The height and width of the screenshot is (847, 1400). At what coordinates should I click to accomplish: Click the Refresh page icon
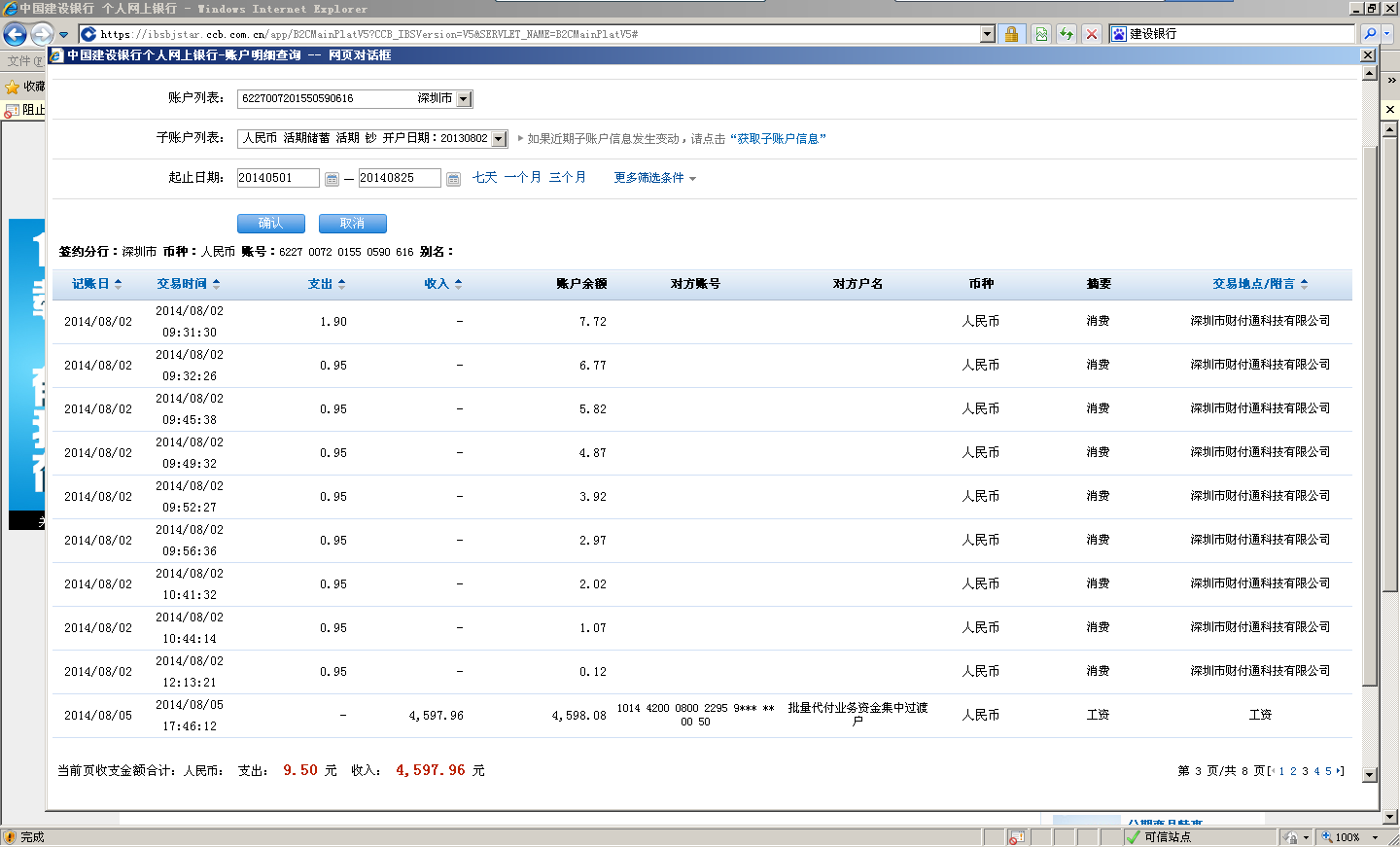[x=1067, y=34]
